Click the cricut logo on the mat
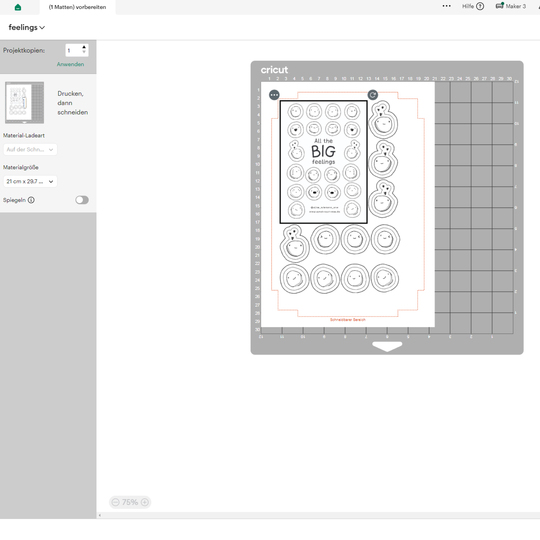 (x=274, y=70)
